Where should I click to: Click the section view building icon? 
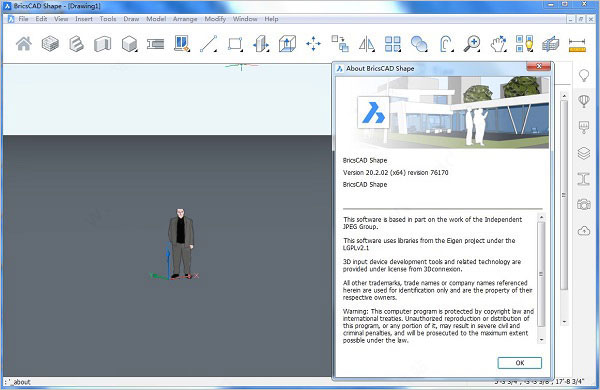coord(550,44)
